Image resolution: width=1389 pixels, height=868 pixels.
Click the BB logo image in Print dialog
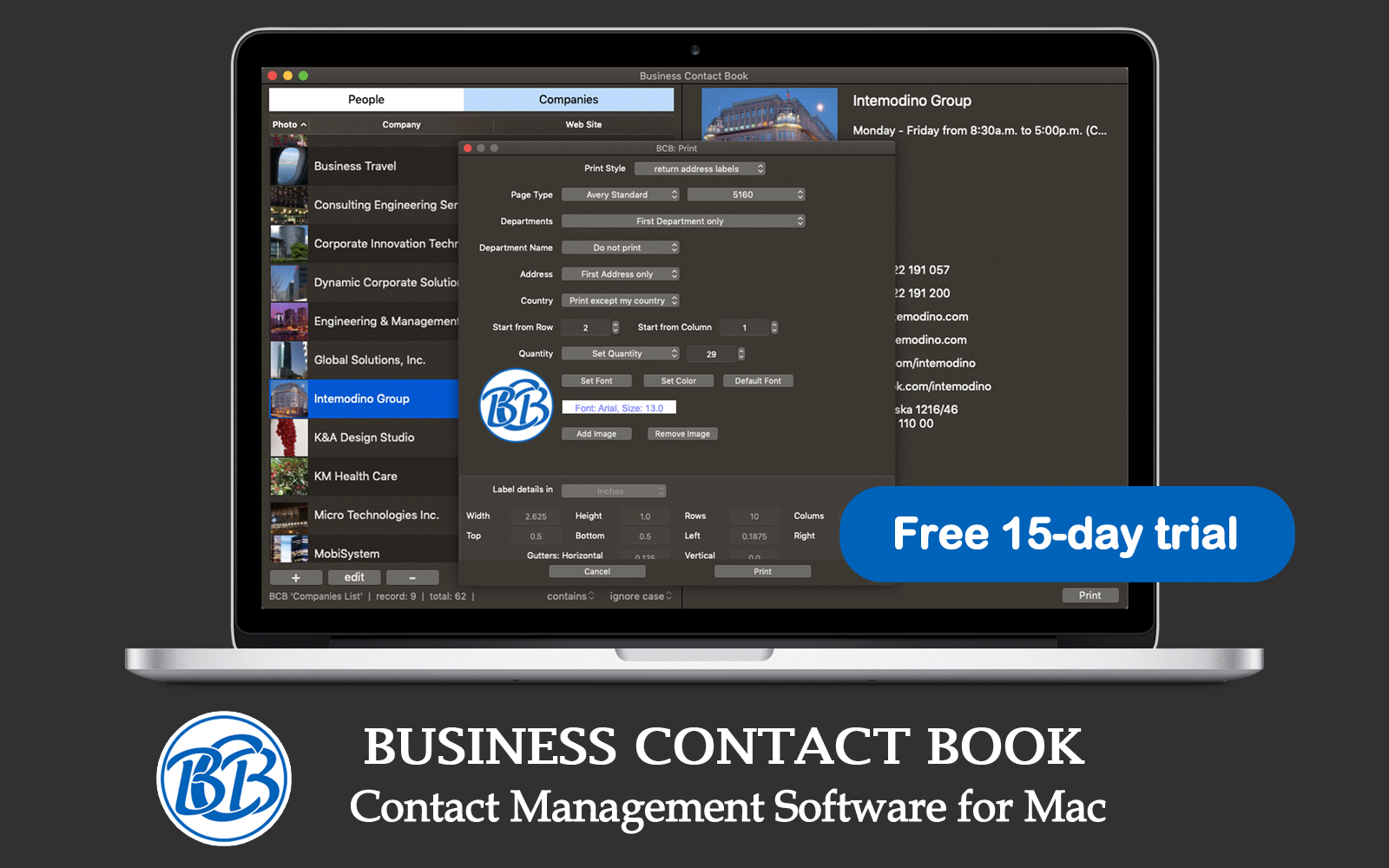517,405
